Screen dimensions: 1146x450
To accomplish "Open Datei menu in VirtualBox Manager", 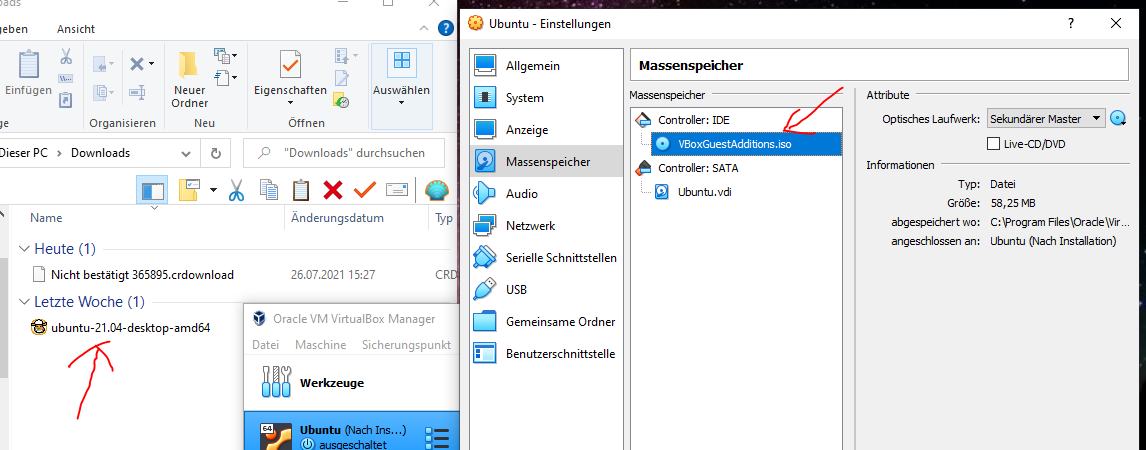I will (265, 344).
